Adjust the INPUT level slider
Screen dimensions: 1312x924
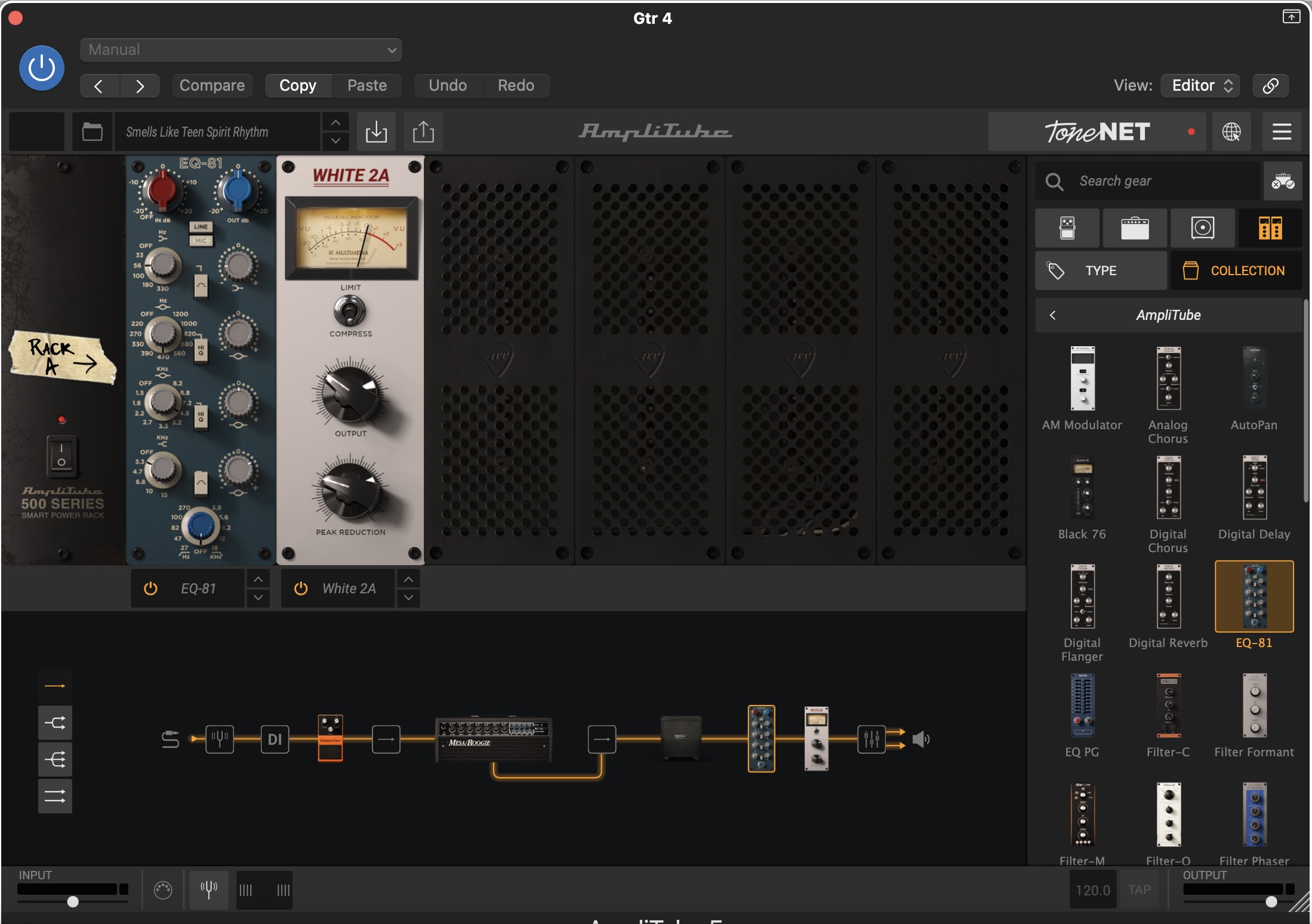[x=73, y=901]
